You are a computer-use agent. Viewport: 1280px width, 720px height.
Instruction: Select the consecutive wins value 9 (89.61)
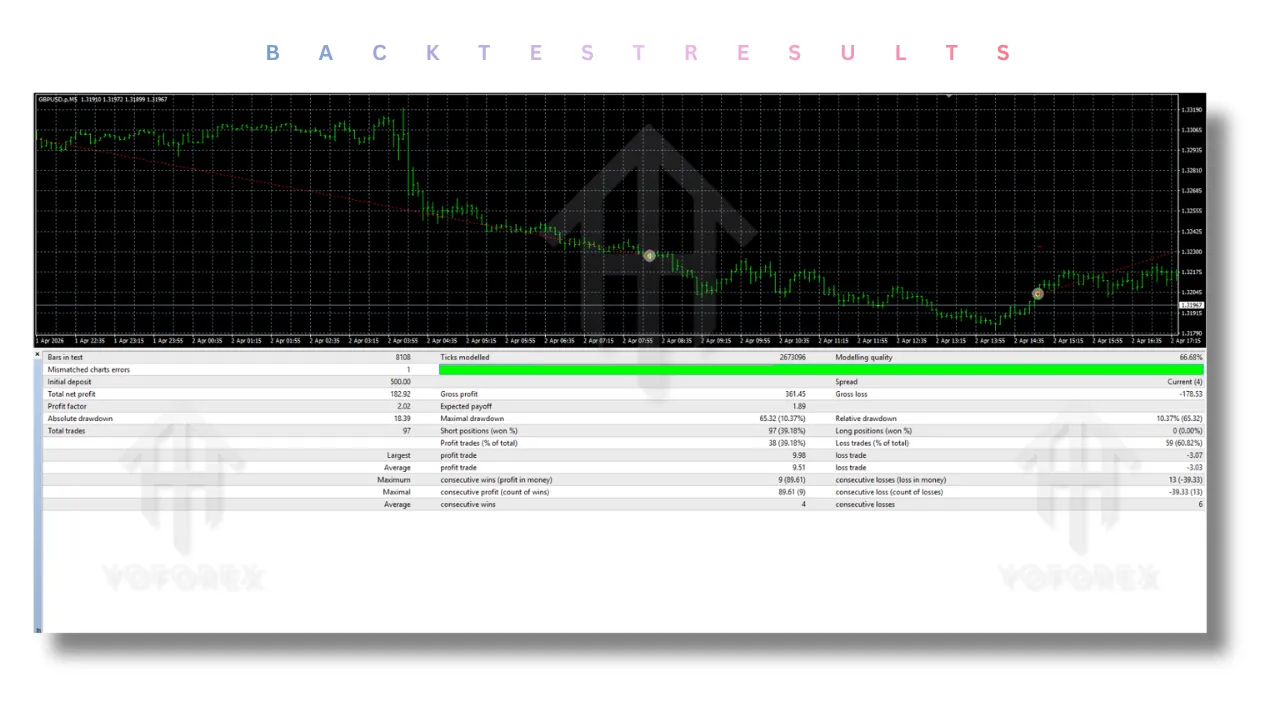(792, 480)
